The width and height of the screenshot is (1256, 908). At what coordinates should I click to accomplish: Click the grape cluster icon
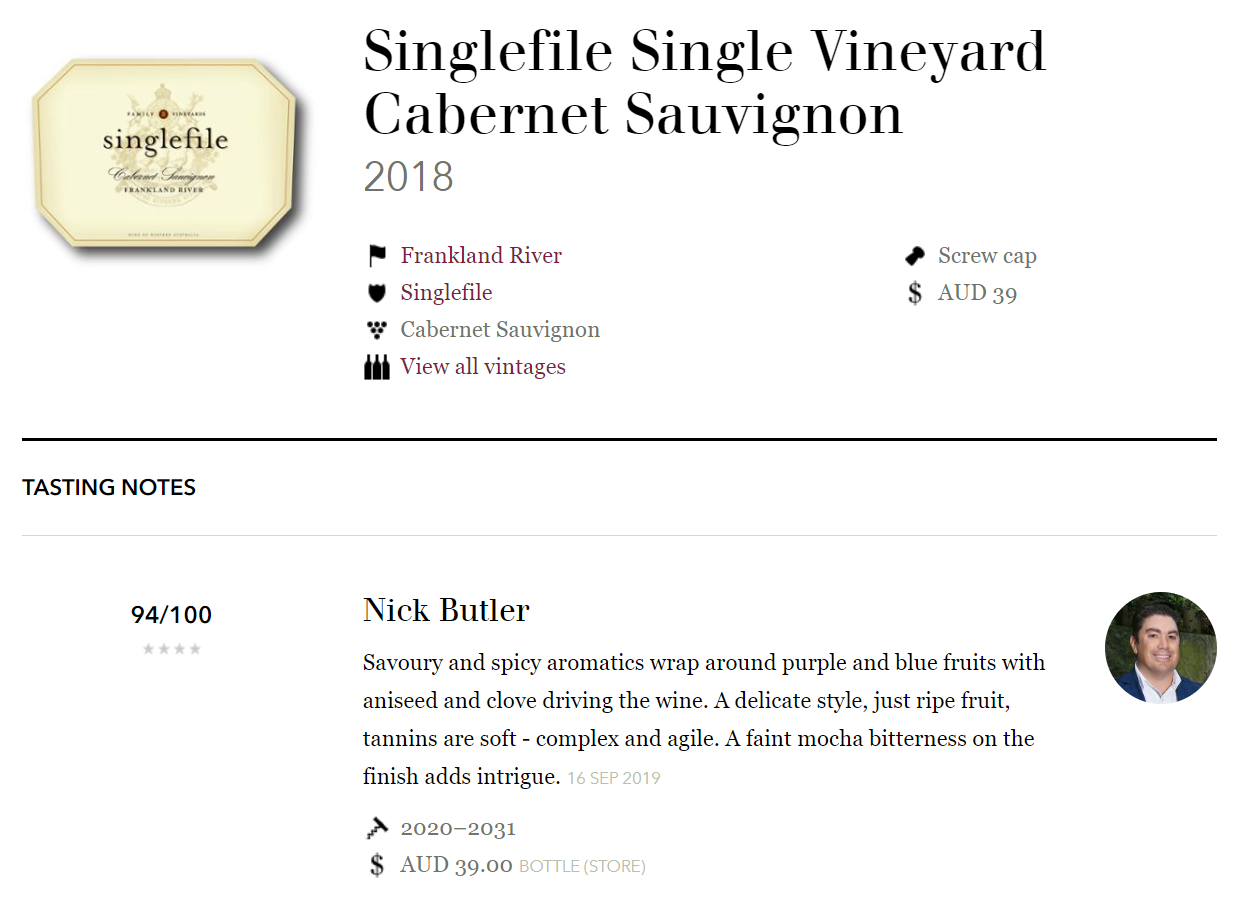tap(376, 330)
